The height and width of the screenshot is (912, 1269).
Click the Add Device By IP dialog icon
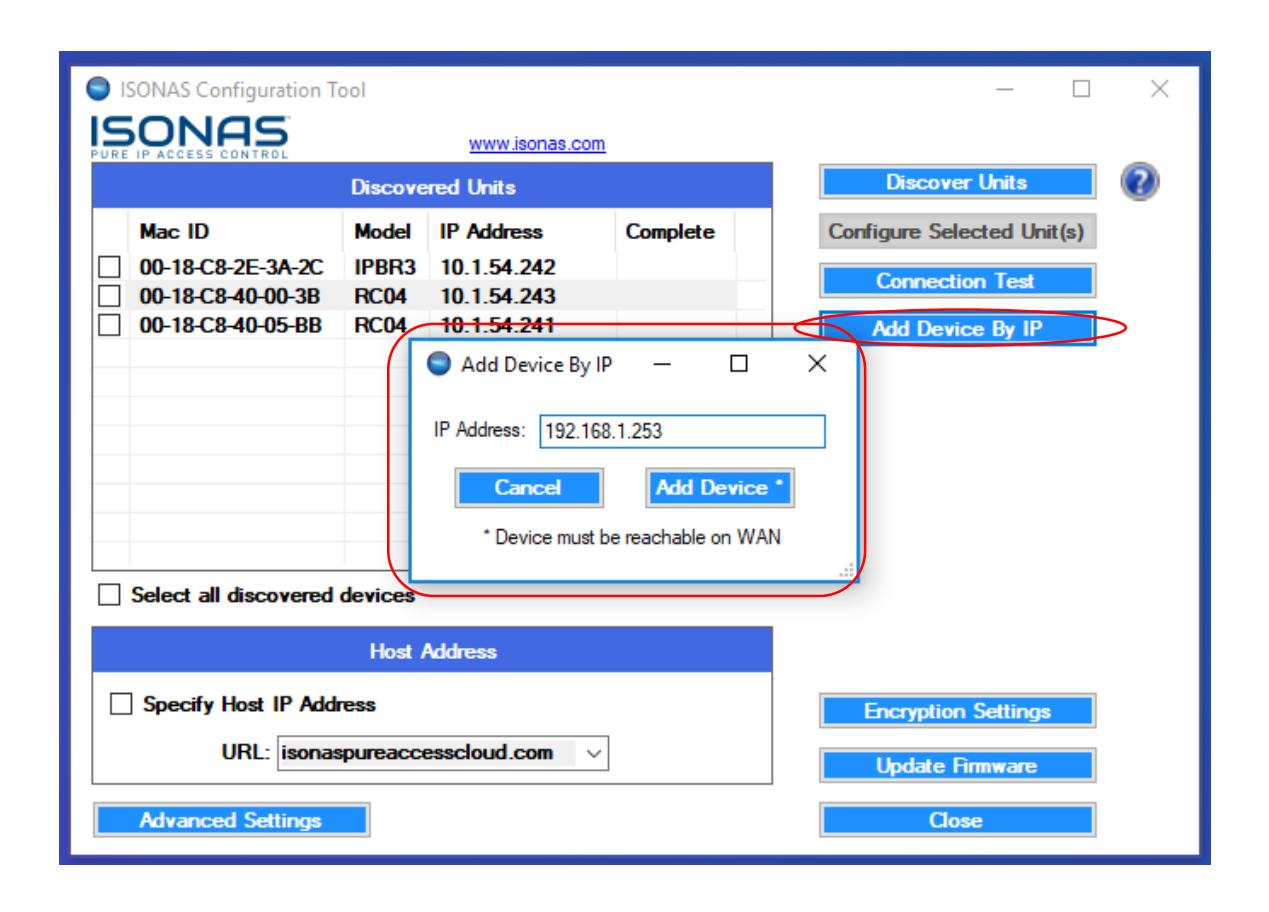pyautogui.click(x=439, y=364)
